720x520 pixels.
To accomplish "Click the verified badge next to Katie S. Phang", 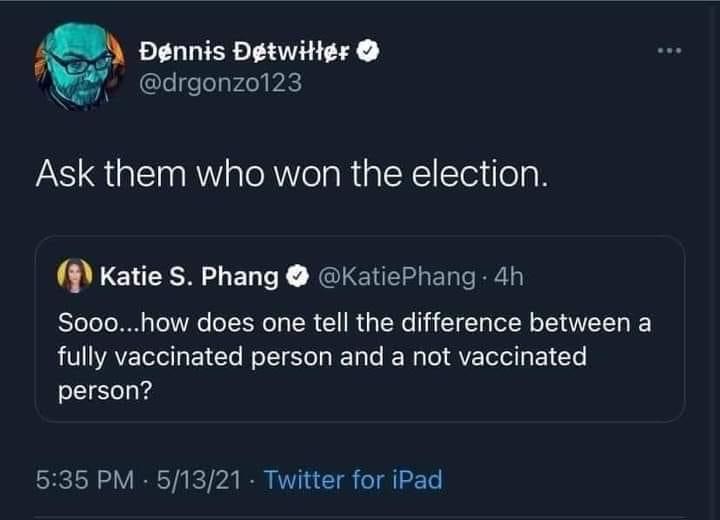I will pos(299,277).
